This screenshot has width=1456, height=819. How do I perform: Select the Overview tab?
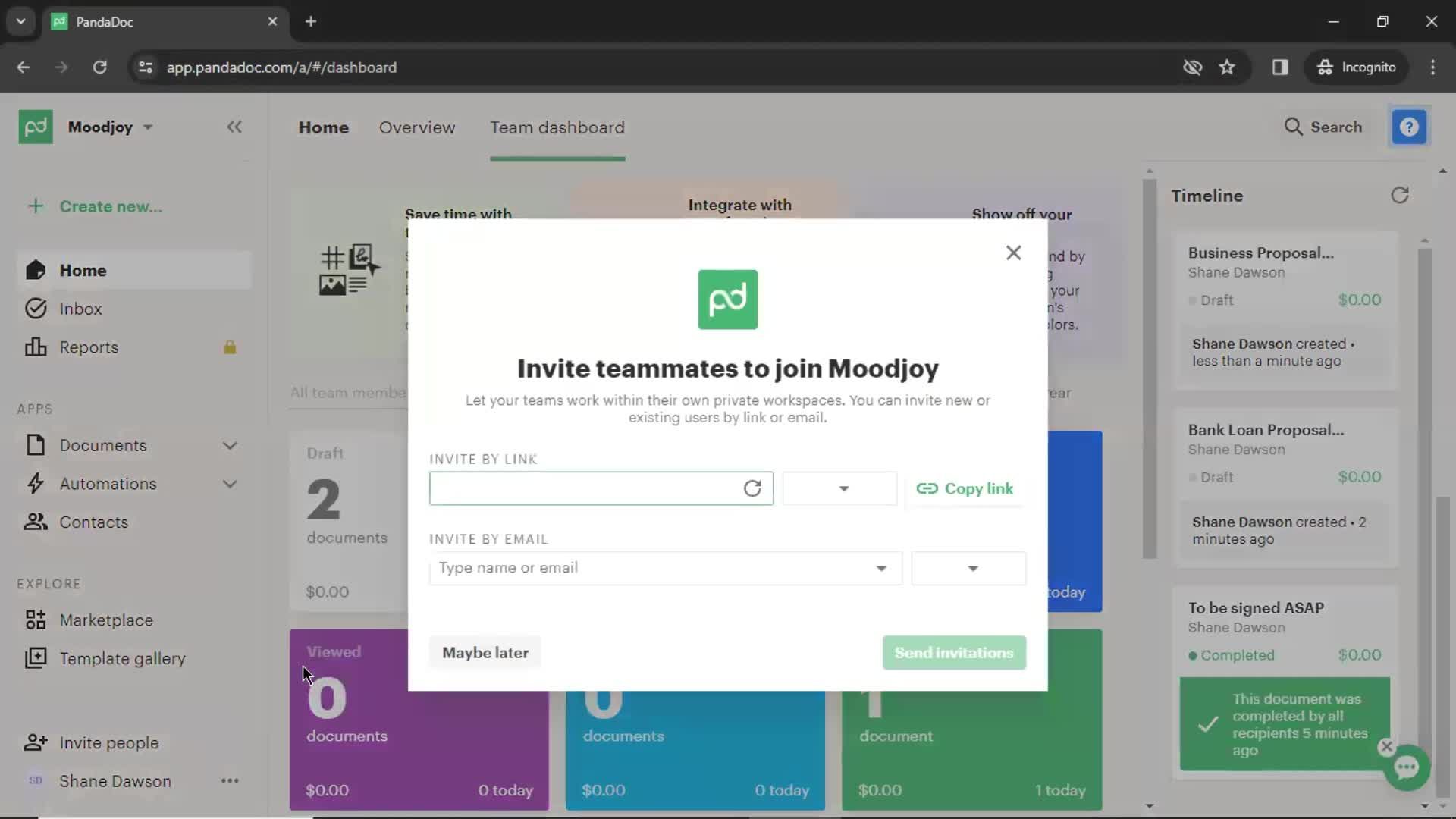[417, 127]
